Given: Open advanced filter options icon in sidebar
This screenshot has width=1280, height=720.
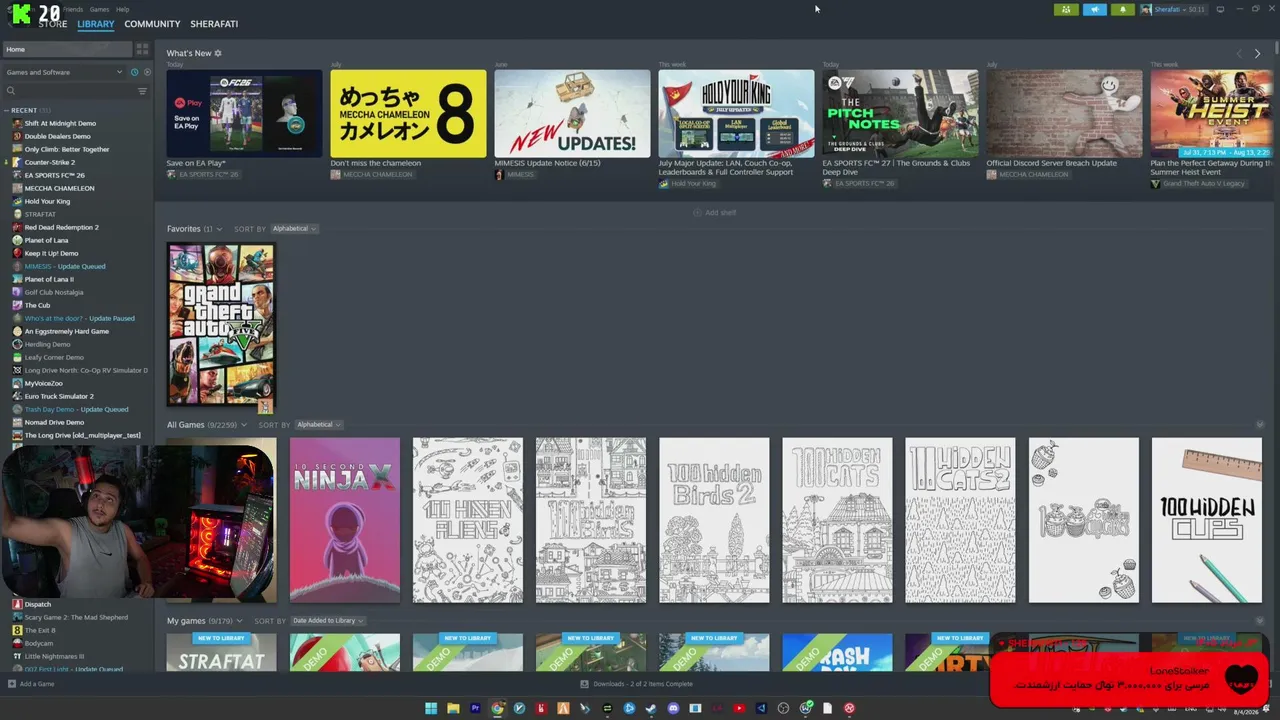Looking at the screenshot, I should (x=142, y=91).
